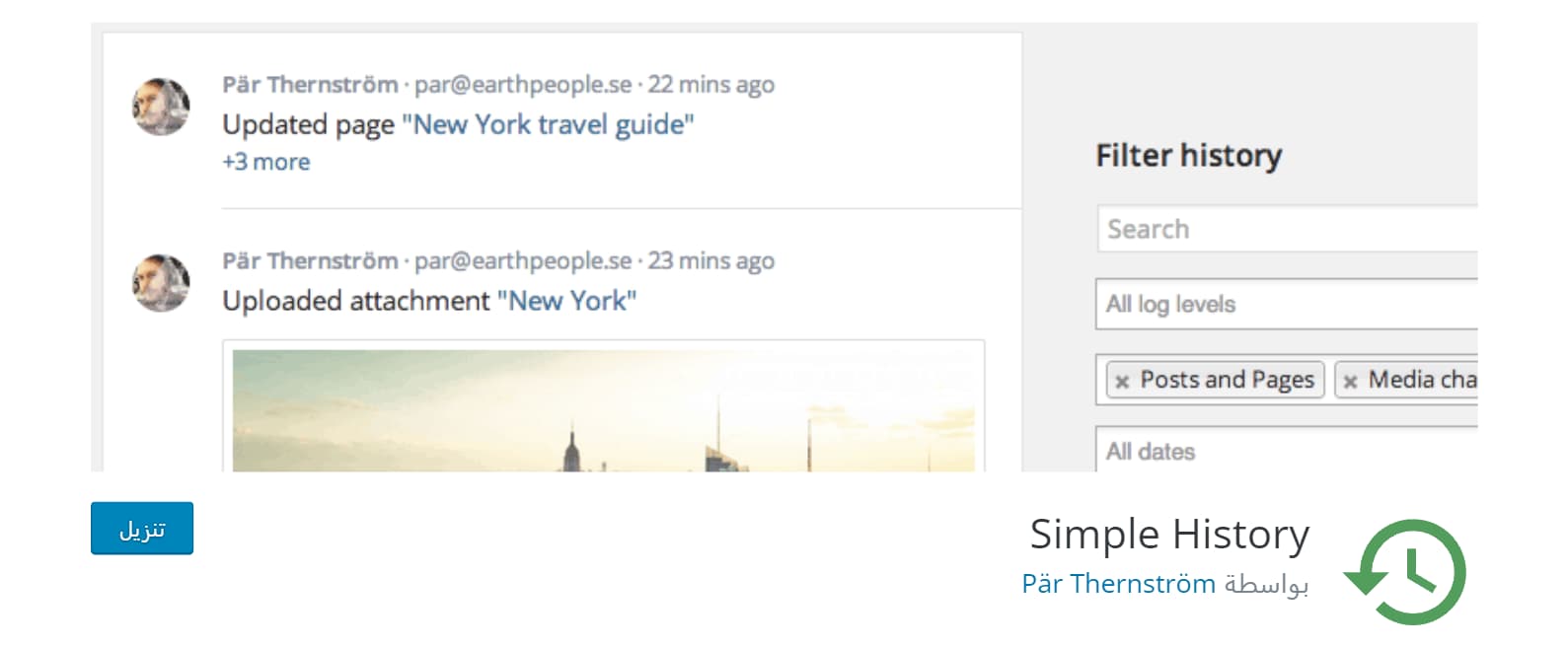The width and height of the screenshot is (1568, 647).
Task: Remove the Posts and Pages filter tag
Action: point(1122,381)
